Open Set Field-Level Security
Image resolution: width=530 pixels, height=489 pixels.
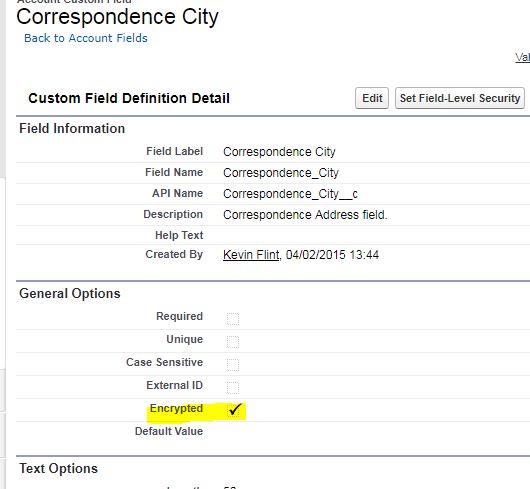[460, 98]
